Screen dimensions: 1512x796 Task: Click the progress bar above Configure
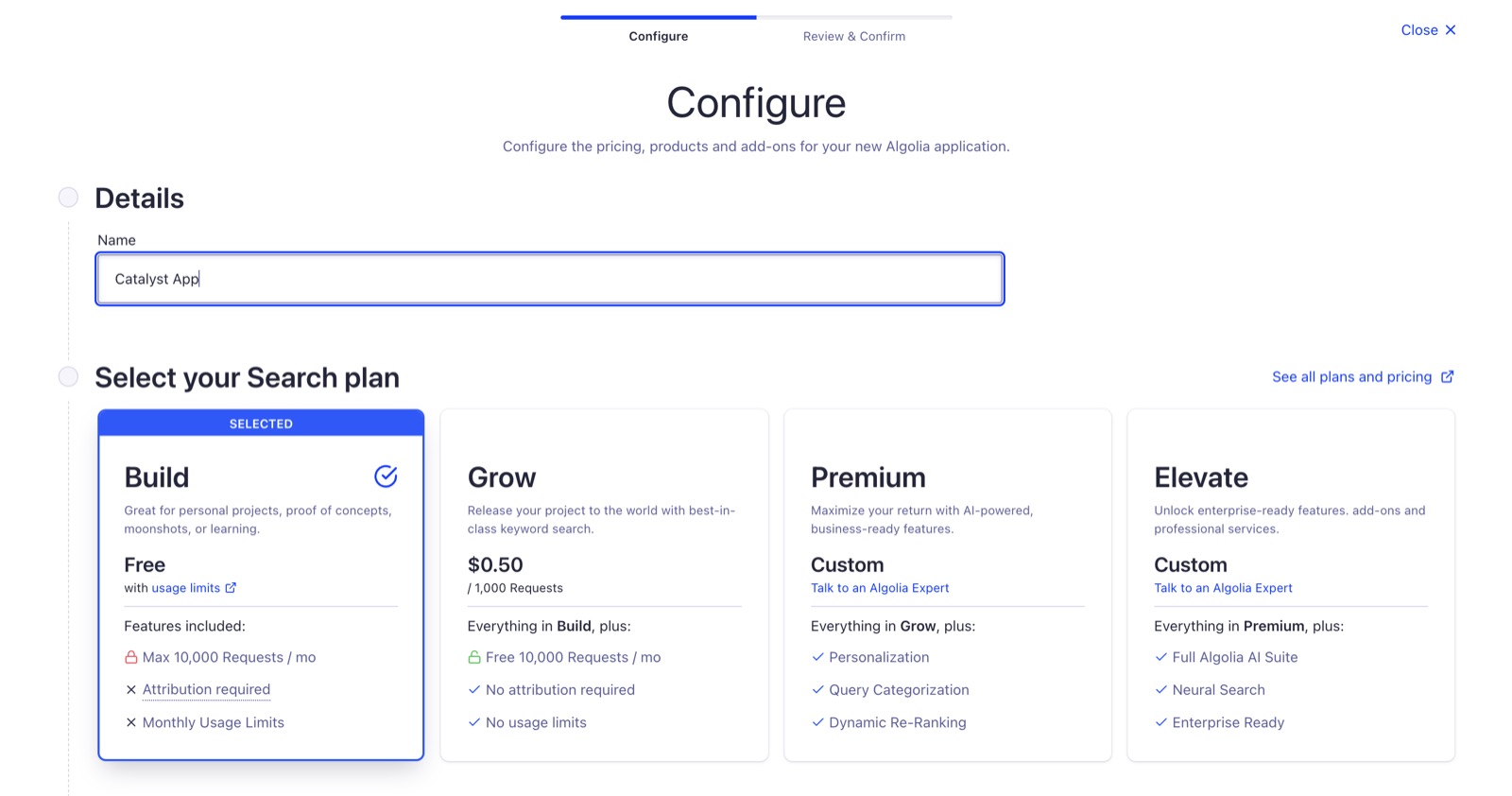click(659, 16)
